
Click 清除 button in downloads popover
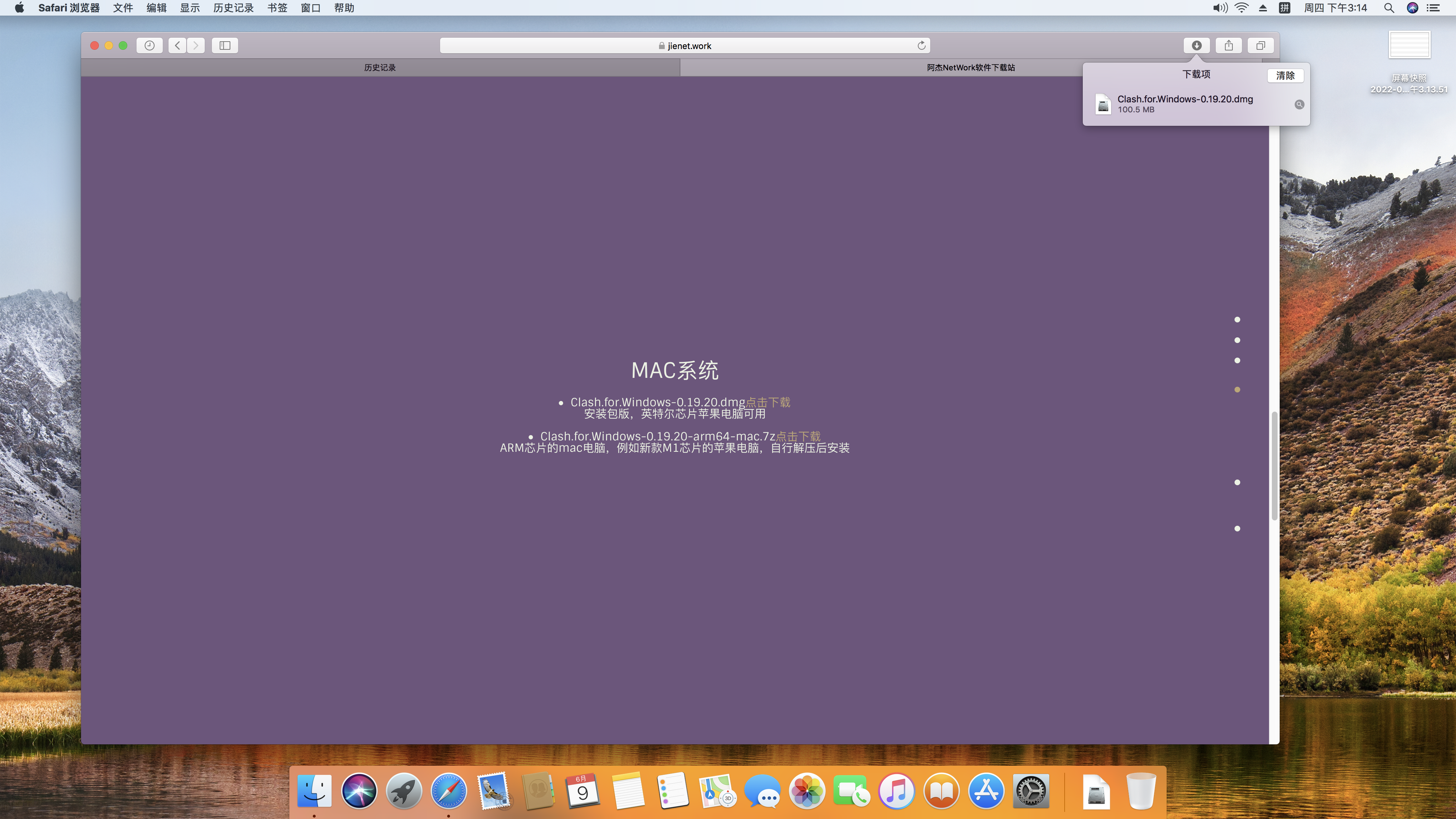tap(1285, 76)
